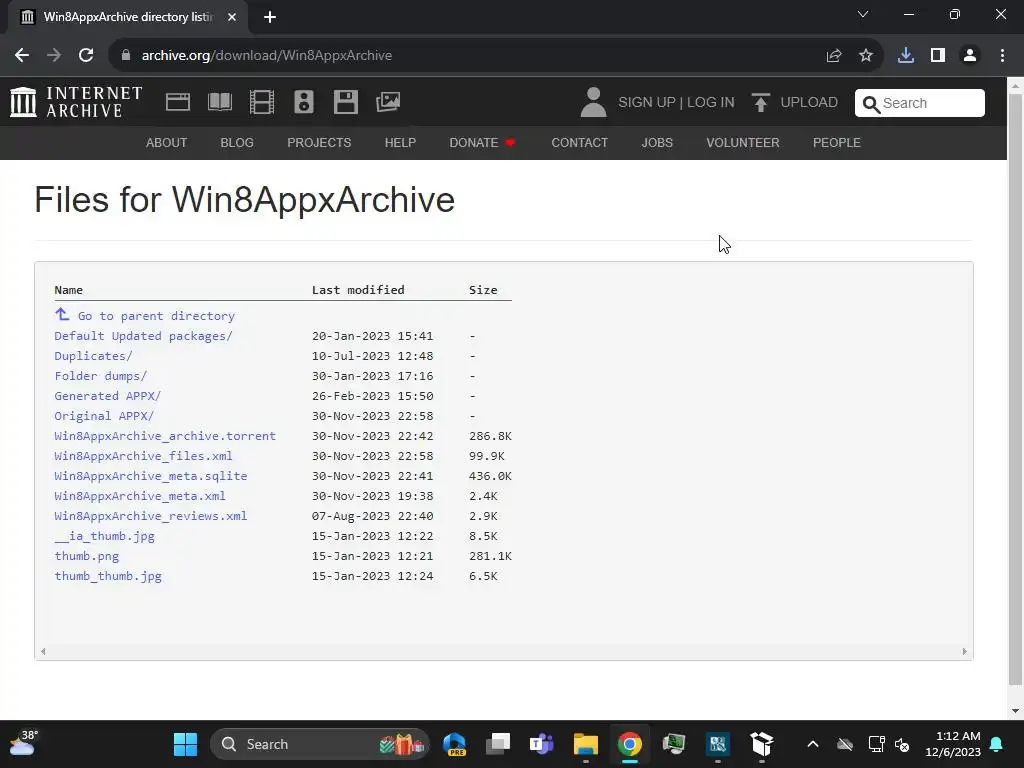Open the tab search chevron
Image resolution: width=1024 pixels, height=768 pixels.
[863, 14]
